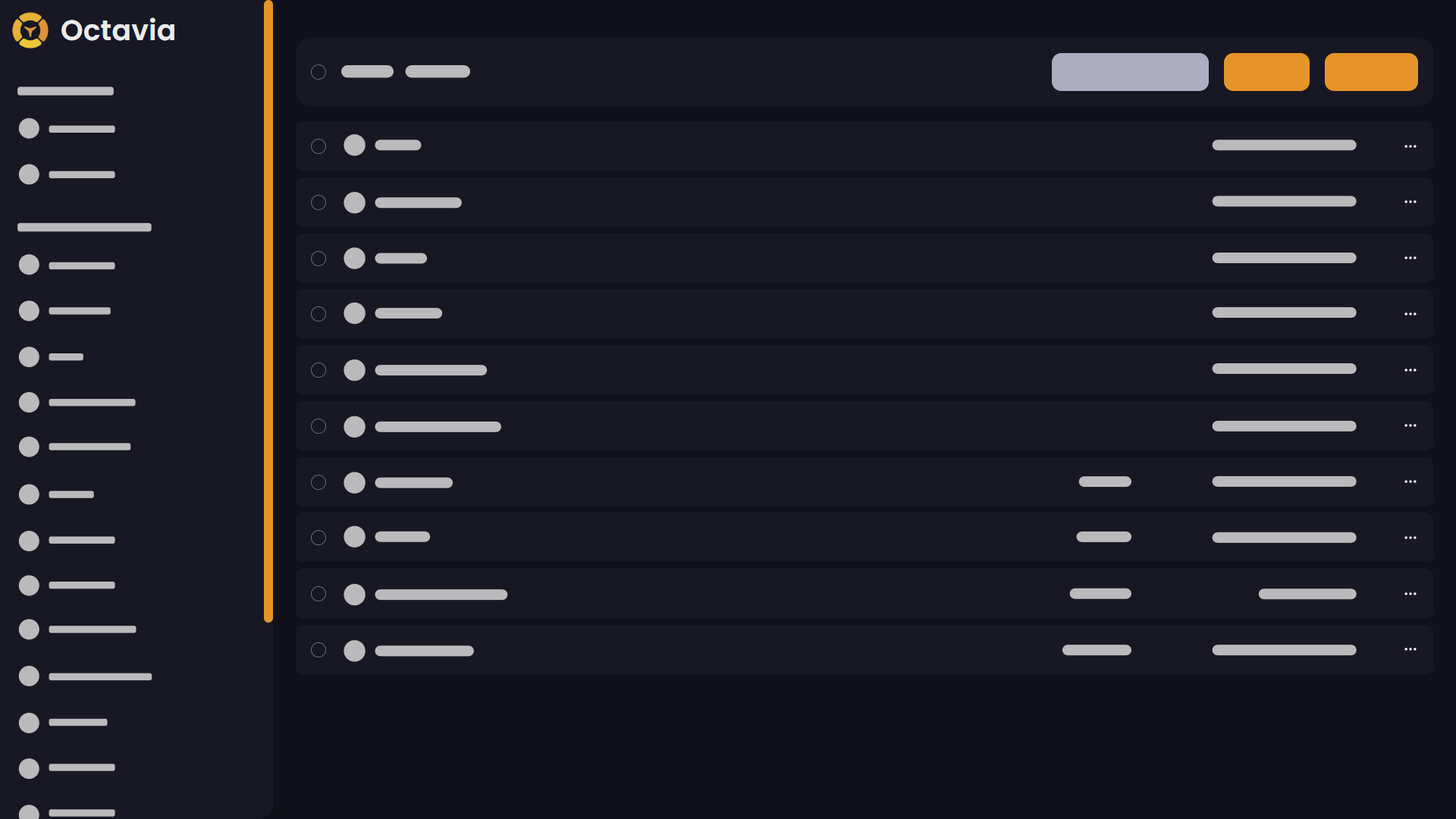Select the radio button on the first list row

click(318, 146)
